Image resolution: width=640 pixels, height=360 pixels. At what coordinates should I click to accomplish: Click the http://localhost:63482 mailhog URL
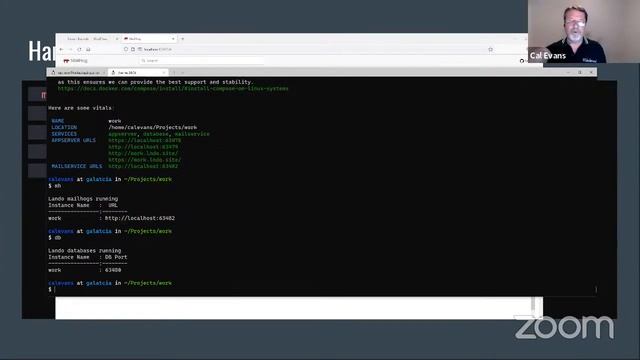coord(140,218)
